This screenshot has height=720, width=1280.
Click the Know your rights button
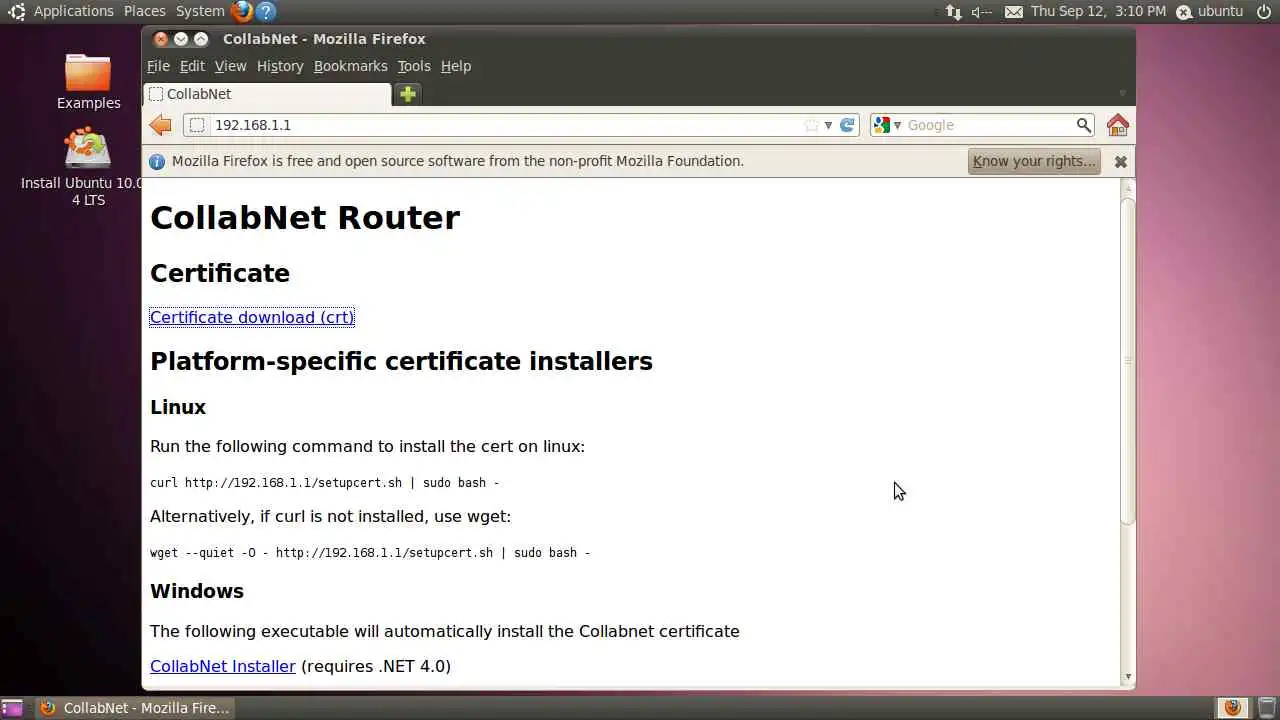[1034, 161]
